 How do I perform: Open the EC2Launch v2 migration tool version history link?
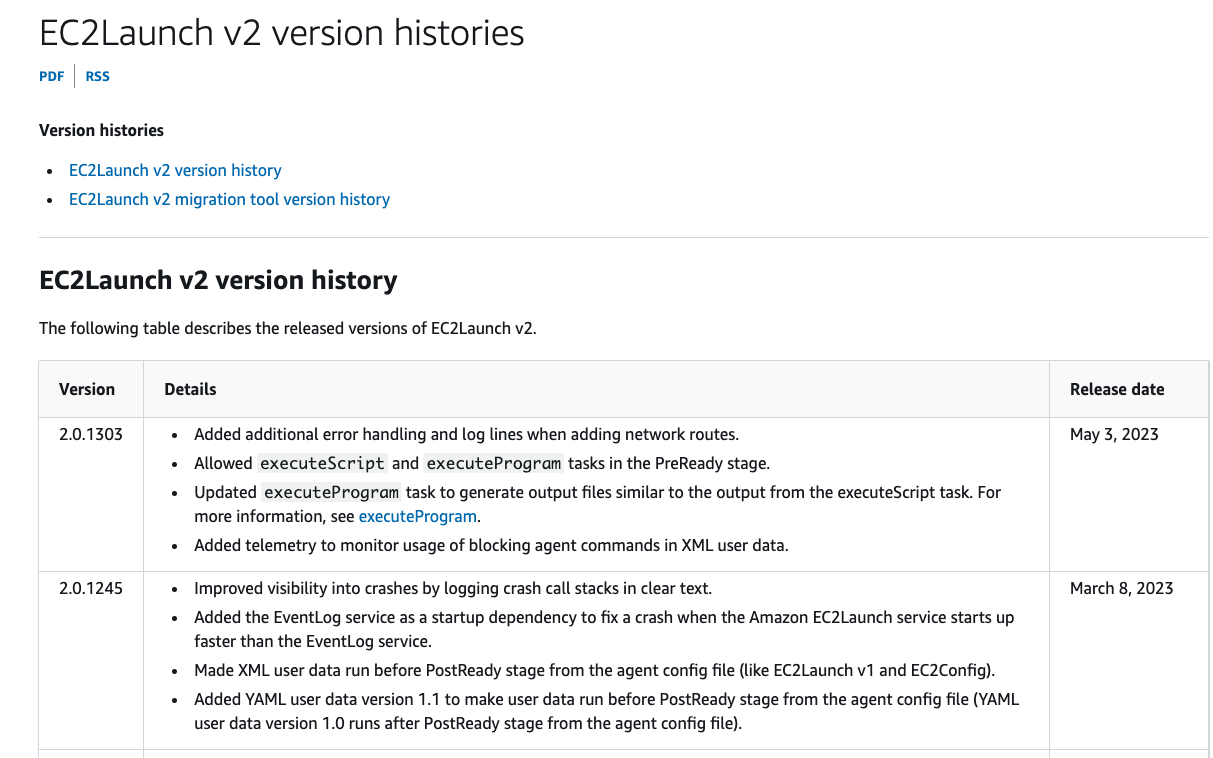pos(229,199)
